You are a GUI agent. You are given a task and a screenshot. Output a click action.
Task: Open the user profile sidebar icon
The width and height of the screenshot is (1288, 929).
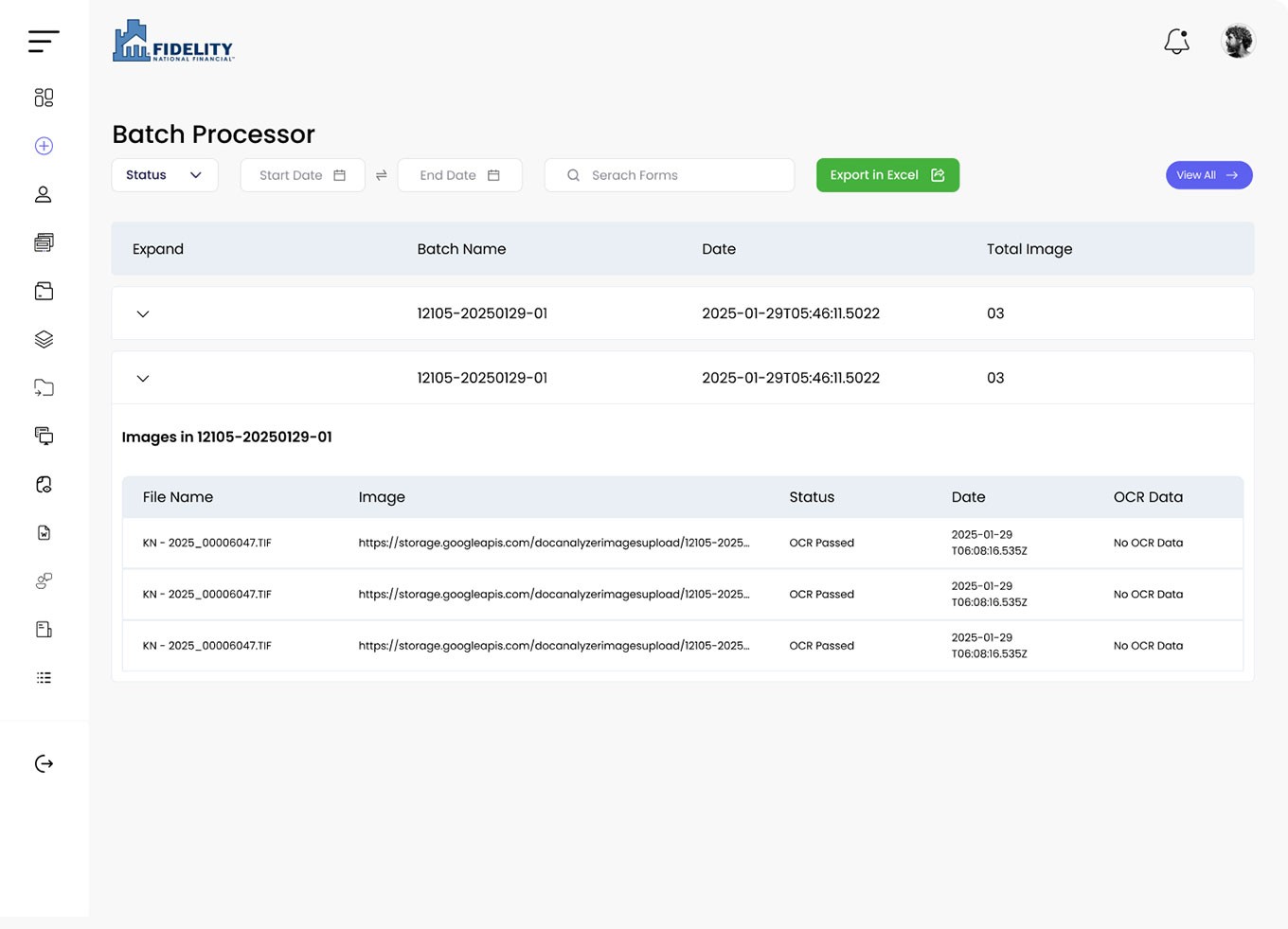(44, 194)
